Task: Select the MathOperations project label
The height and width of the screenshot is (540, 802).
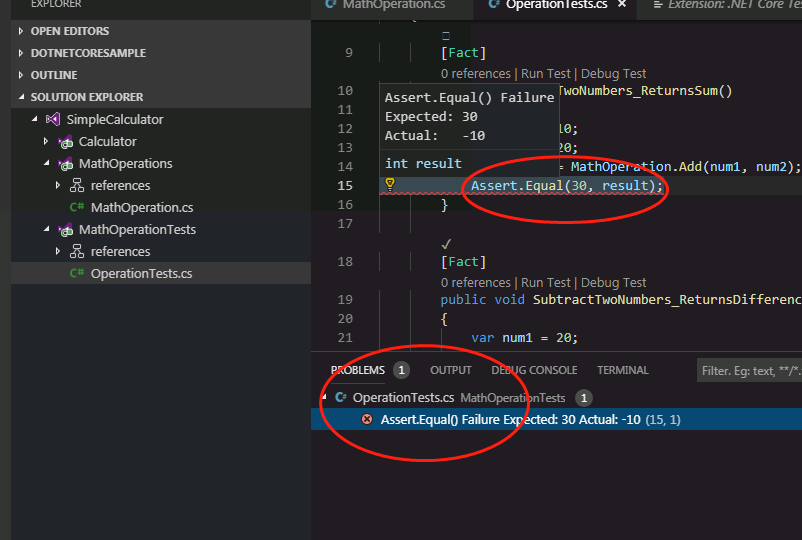Action: tap(125, 163)
